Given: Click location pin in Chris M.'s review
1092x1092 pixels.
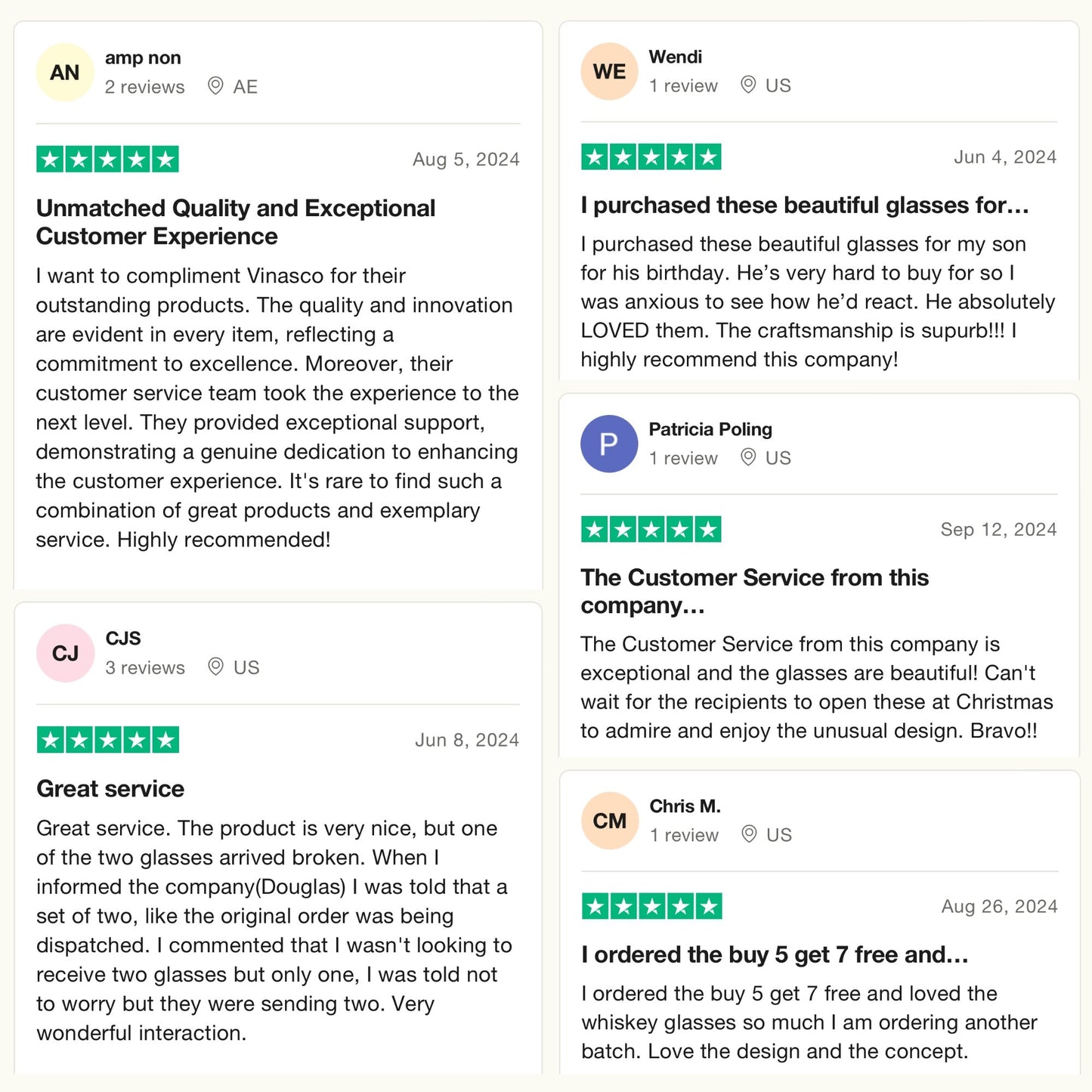Looking at the screenshot, I should [x=749, y=834].
